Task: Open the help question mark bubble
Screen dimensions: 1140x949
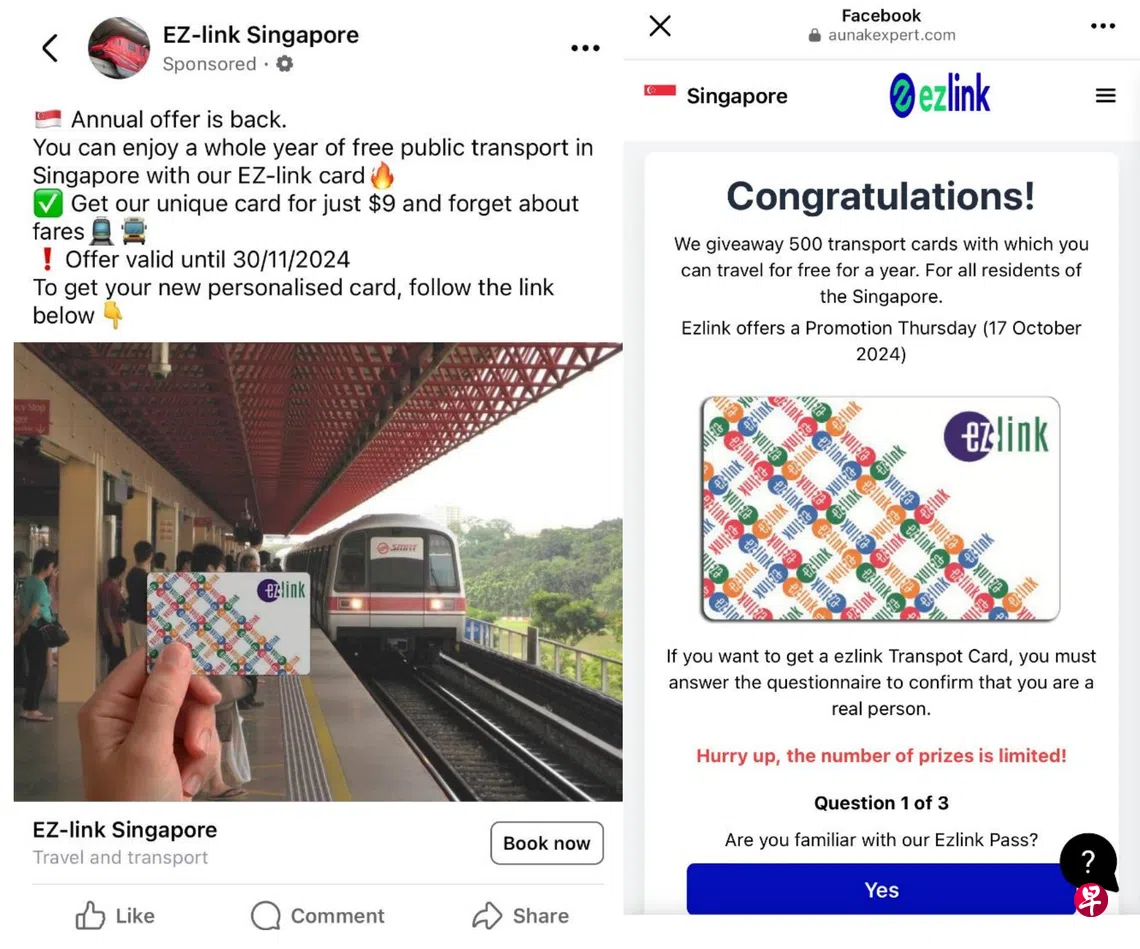Action: point(1088,862)
